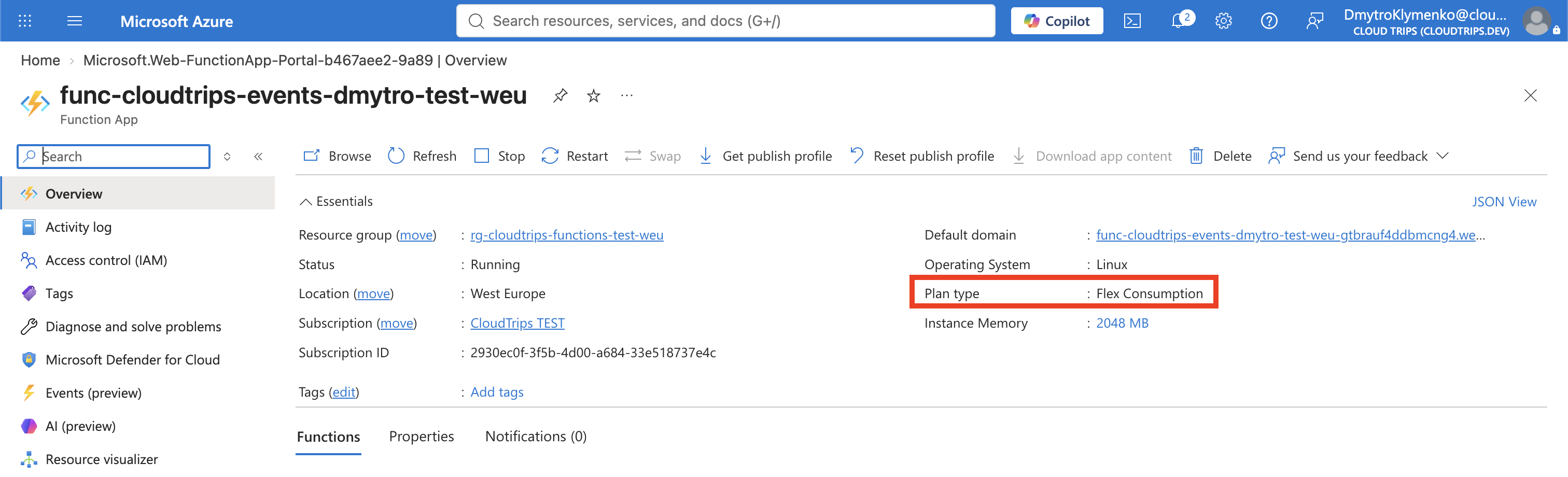Click Browse in the command bar
The width and height of the screenshot is (1568, 477).
tap(337, 157)
